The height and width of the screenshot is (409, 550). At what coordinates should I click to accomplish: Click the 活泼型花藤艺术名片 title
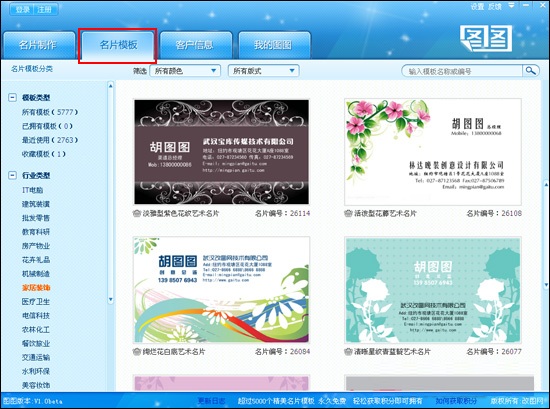click(x=385, y=213)
